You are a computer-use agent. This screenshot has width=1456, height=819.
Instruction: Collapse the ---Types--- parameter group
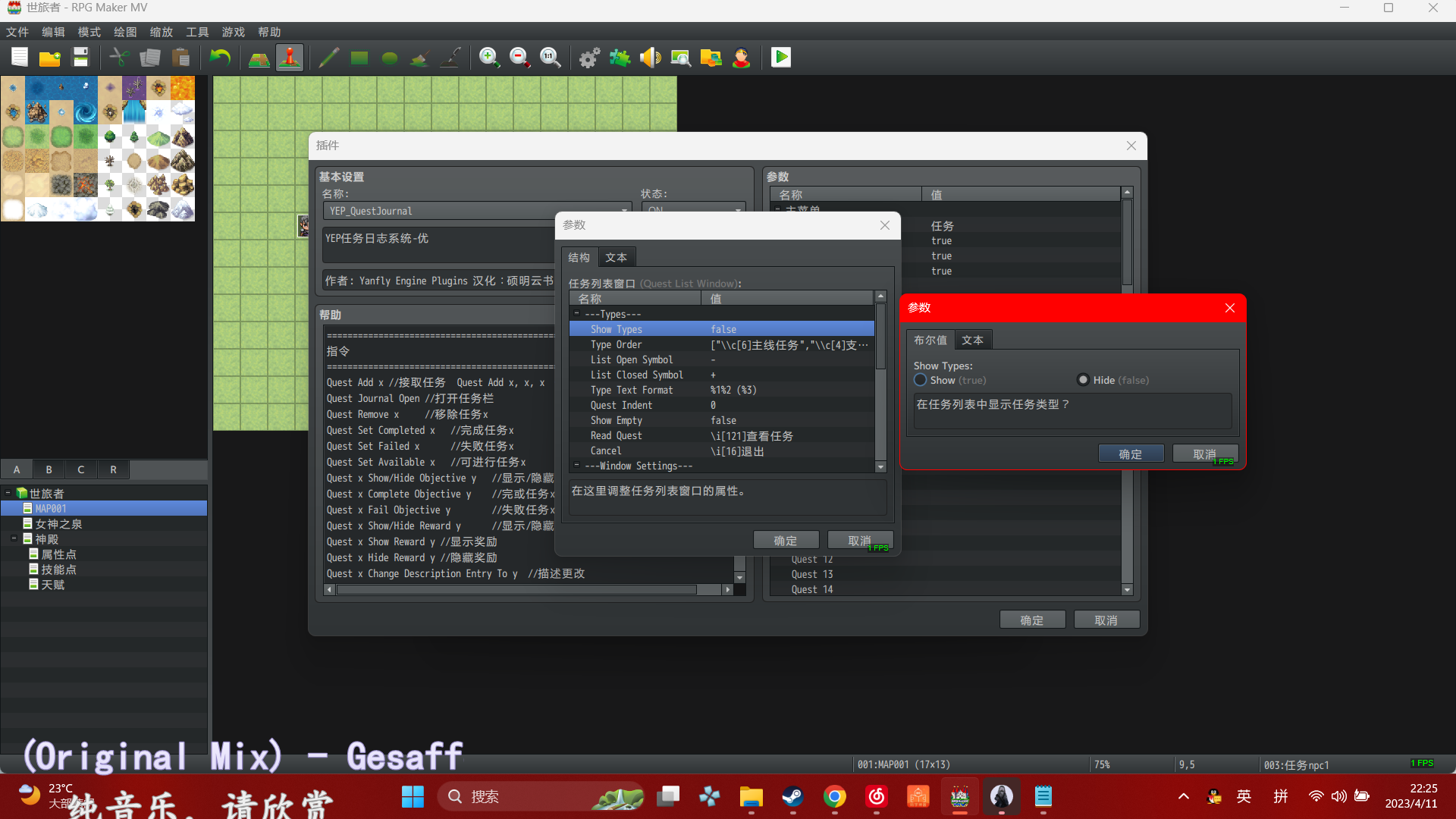(x=576, y=313)
